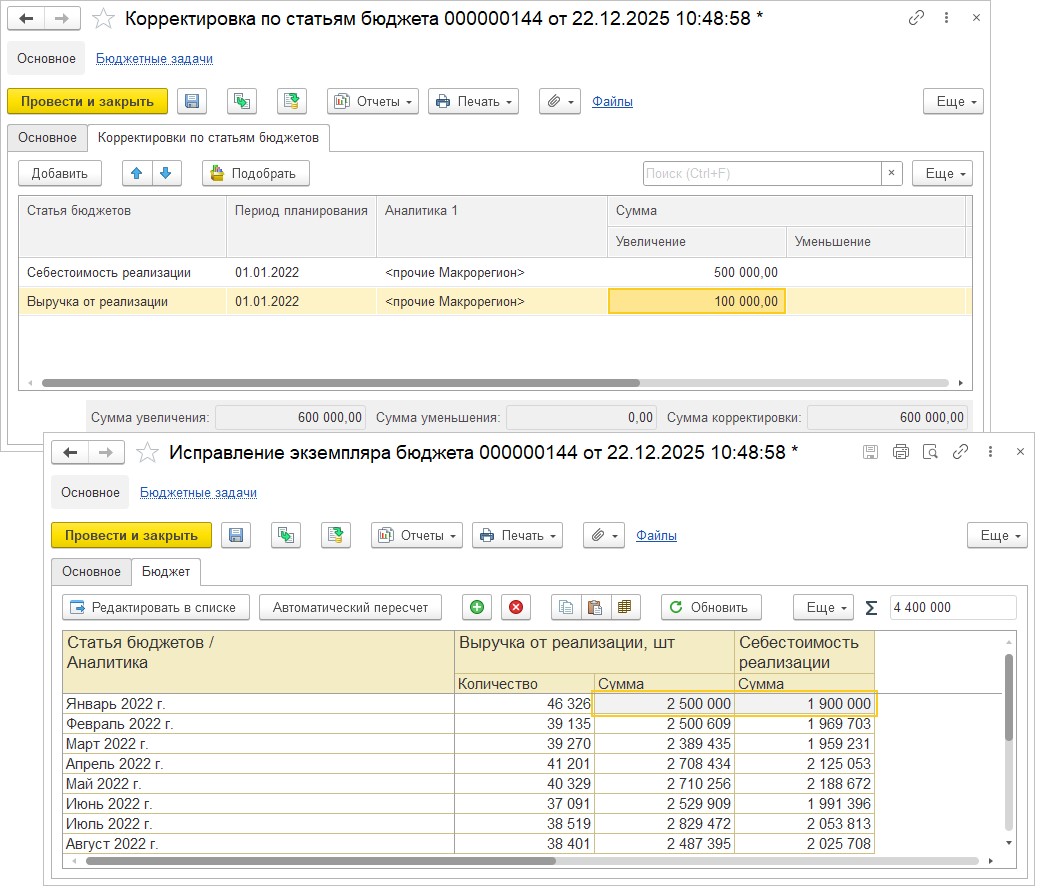The height and width of the screenshot is (892, 1040).
Task: Click the red delete icon in Бюджет toolbar
Action: (x=516, y=607)
